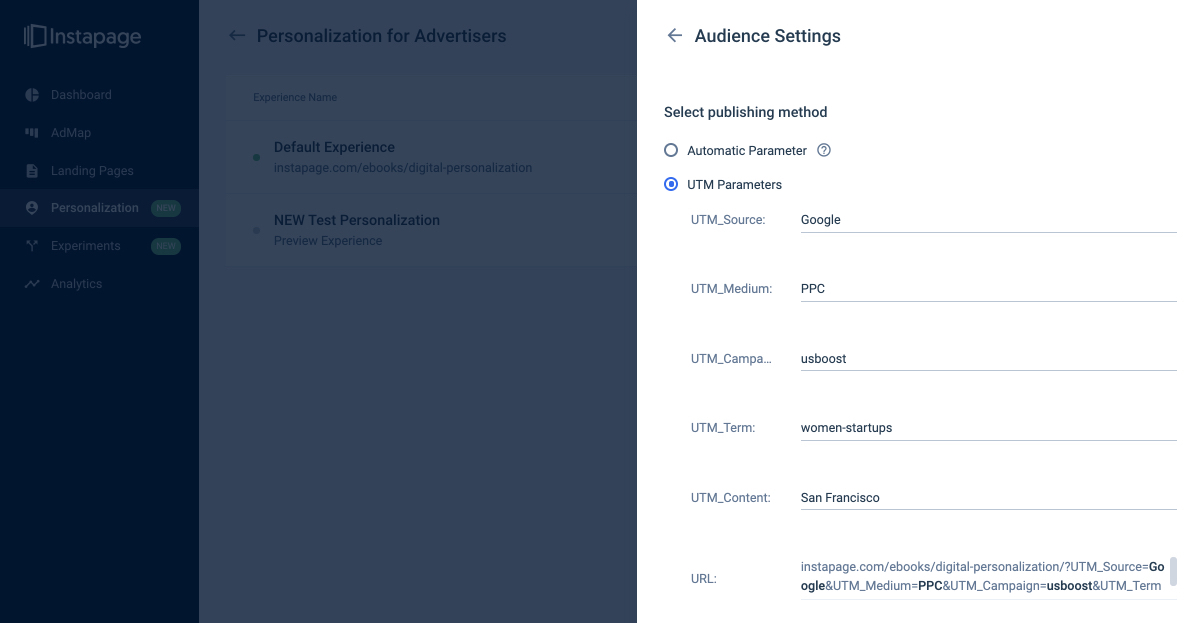Viewport: 1198px width, 623px height.
Task: Select the UTM Parameters radio option
Action: (672, 185)
